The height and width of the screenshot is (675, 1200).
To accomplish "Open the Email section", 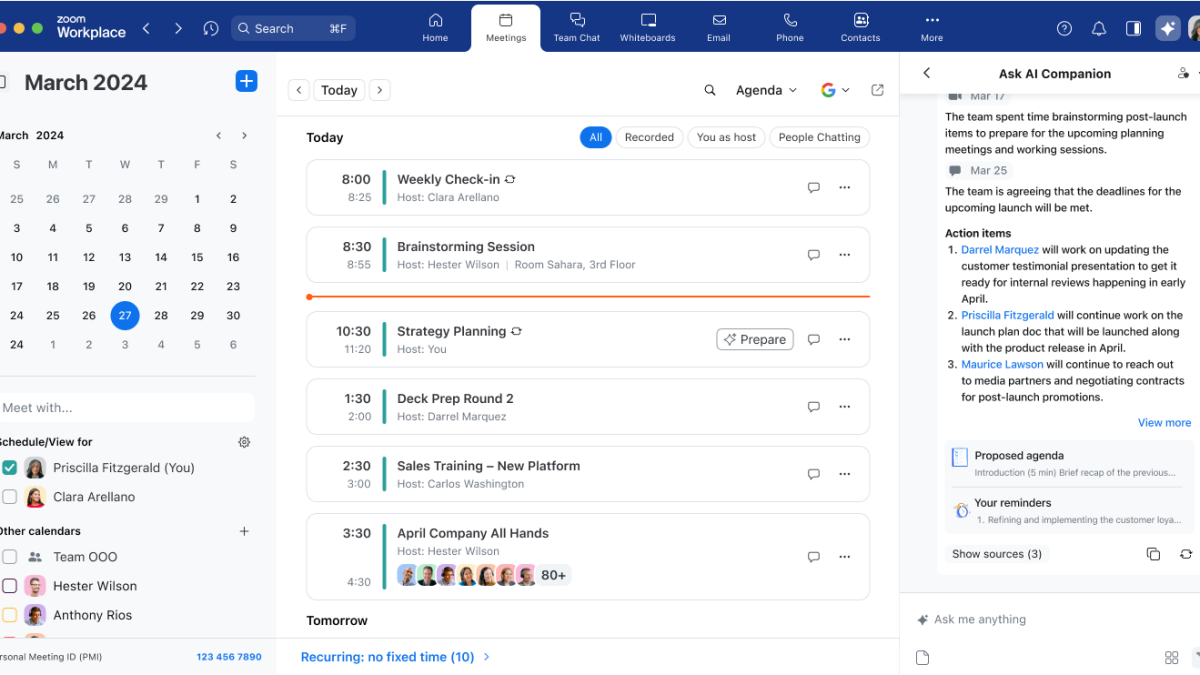I will coord(718,27).
